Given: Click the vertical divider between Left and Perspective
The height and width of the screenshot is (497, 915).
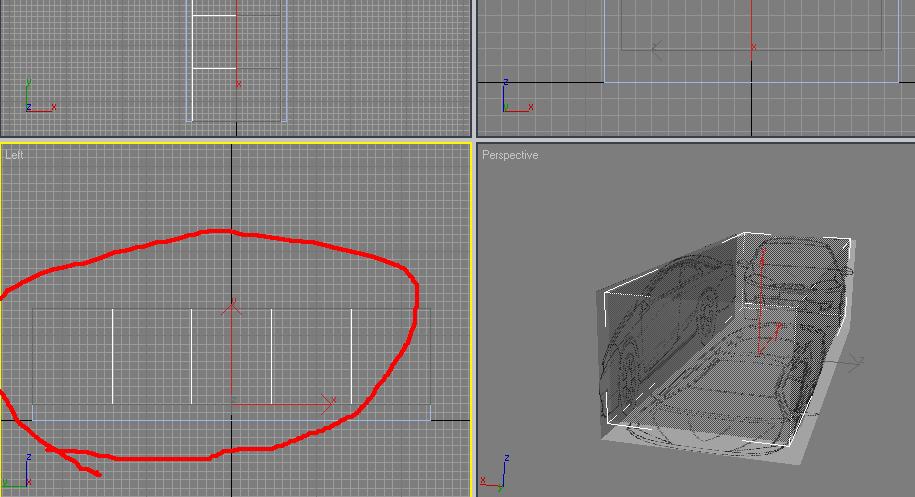Looking at the screenshot, I should coord(475,320).
